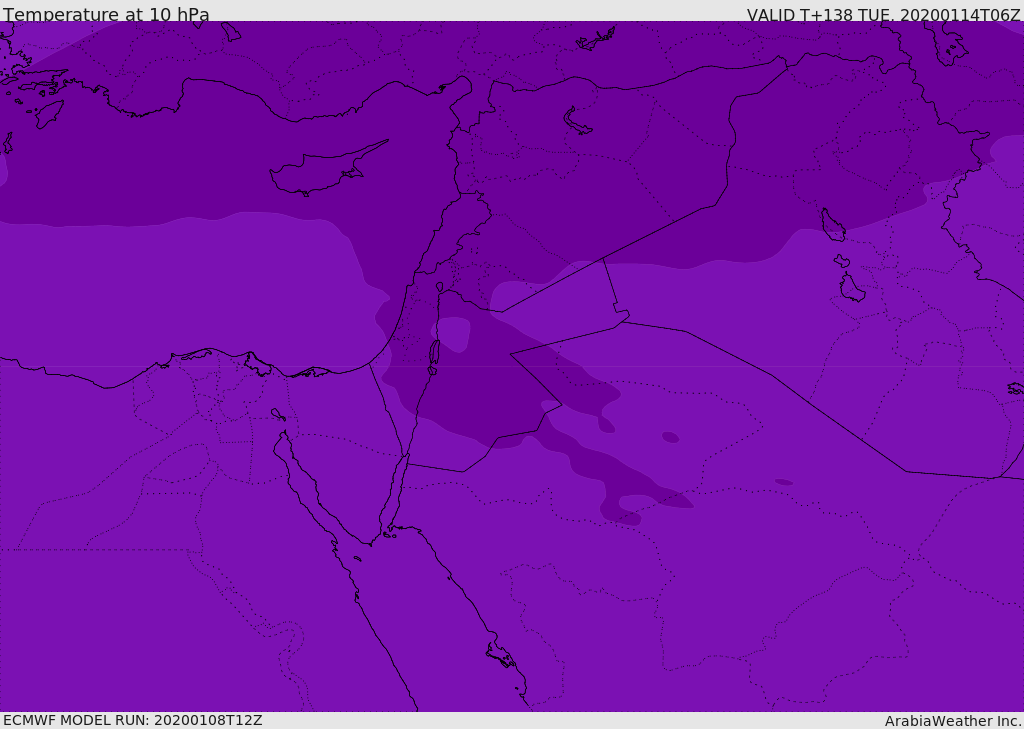Click the Farasan Islands in Red Sea

pyautogui.click(x=501, y=655)
